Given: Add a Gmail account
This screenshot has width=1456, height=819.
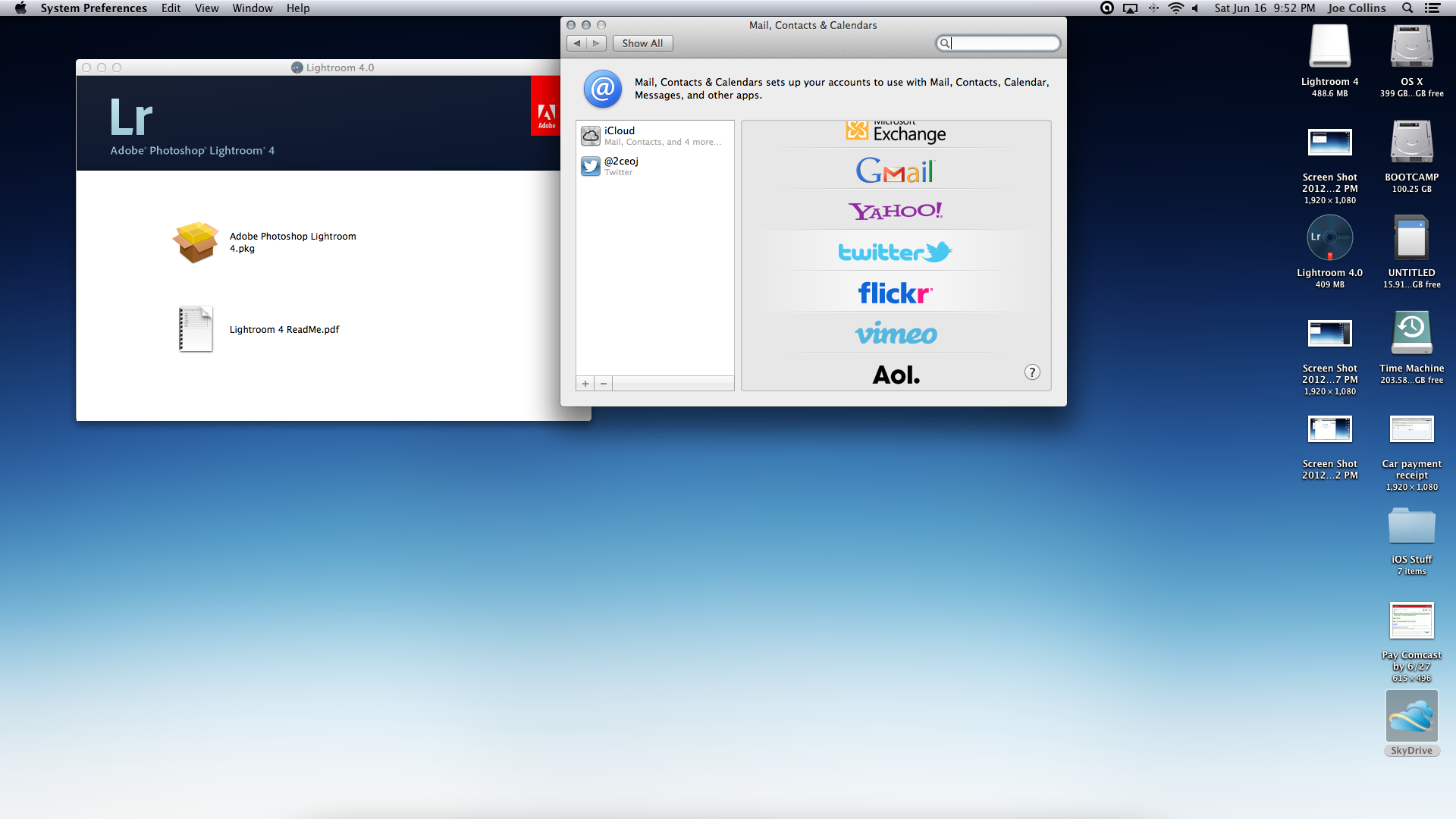Looking at the screenshot, I should coord(896,171).
